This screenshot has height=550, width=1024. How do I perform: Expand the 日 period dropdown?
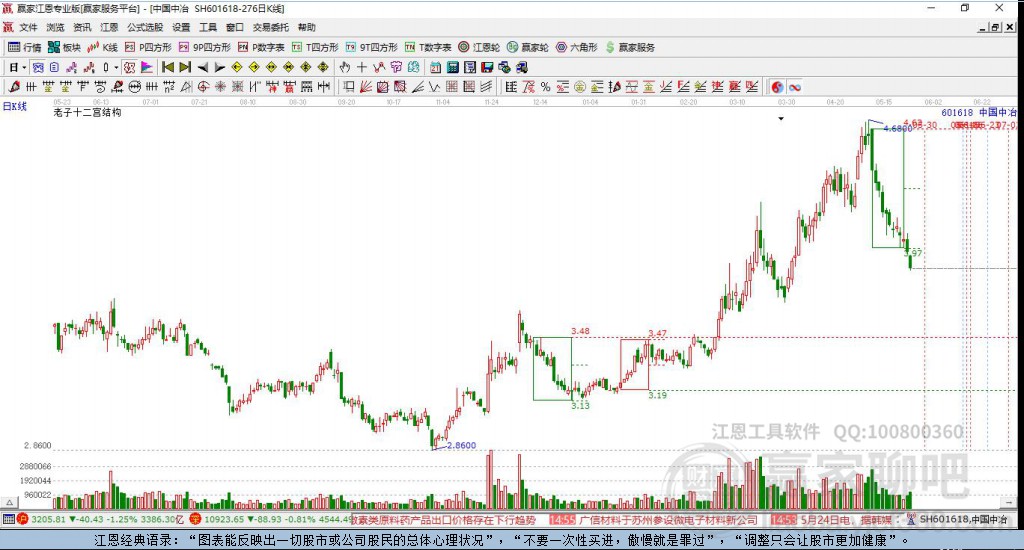[x=24, y=67]
